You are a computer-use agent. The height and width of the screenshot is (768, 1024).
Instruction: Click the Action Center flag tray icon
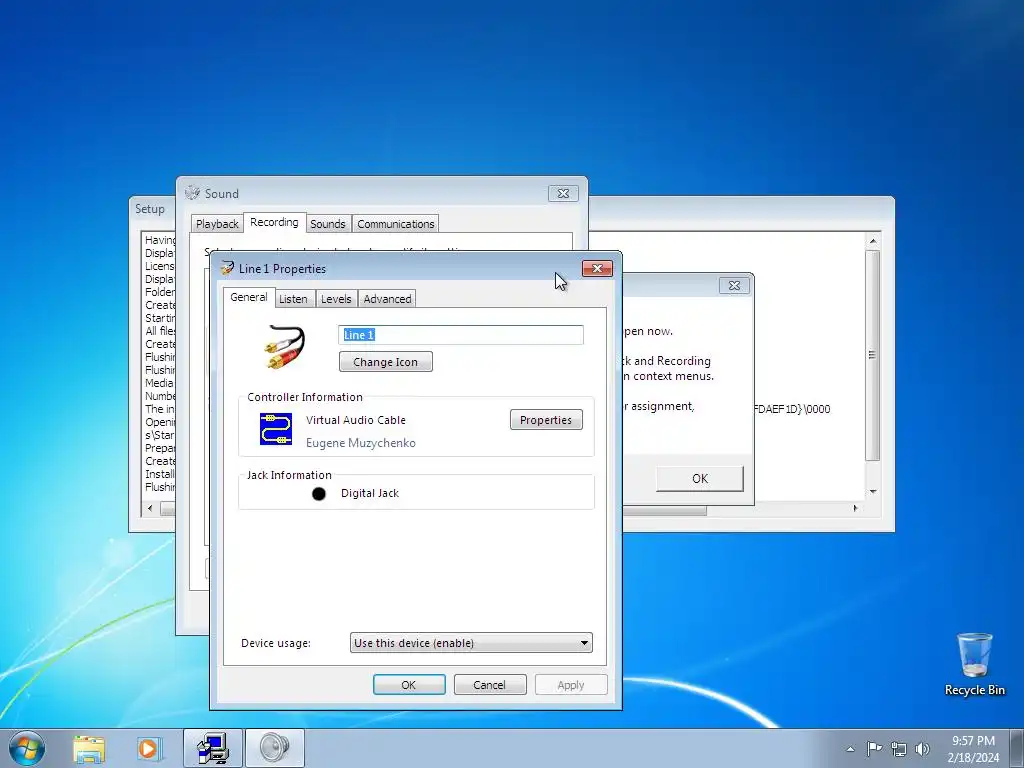pyautogui.click(x=874, y=748)
